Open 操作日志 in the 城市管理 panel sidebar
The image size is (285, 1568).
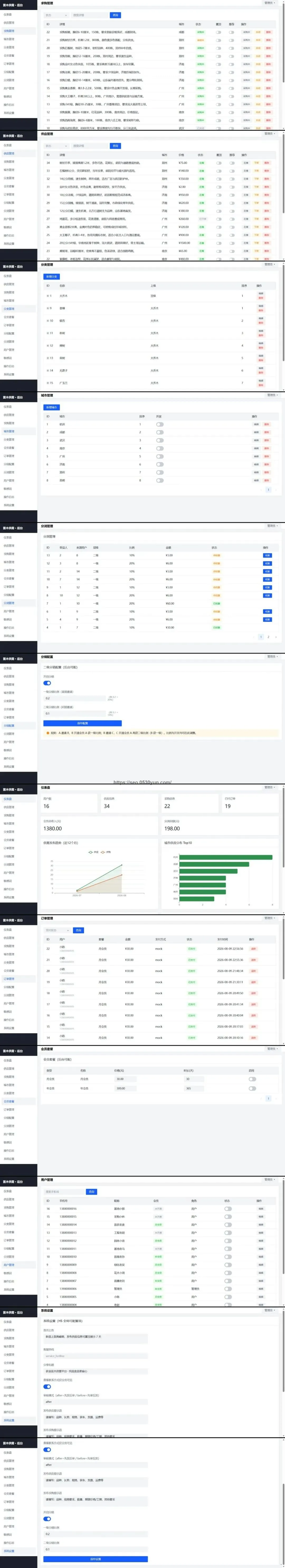click(8, 497)
